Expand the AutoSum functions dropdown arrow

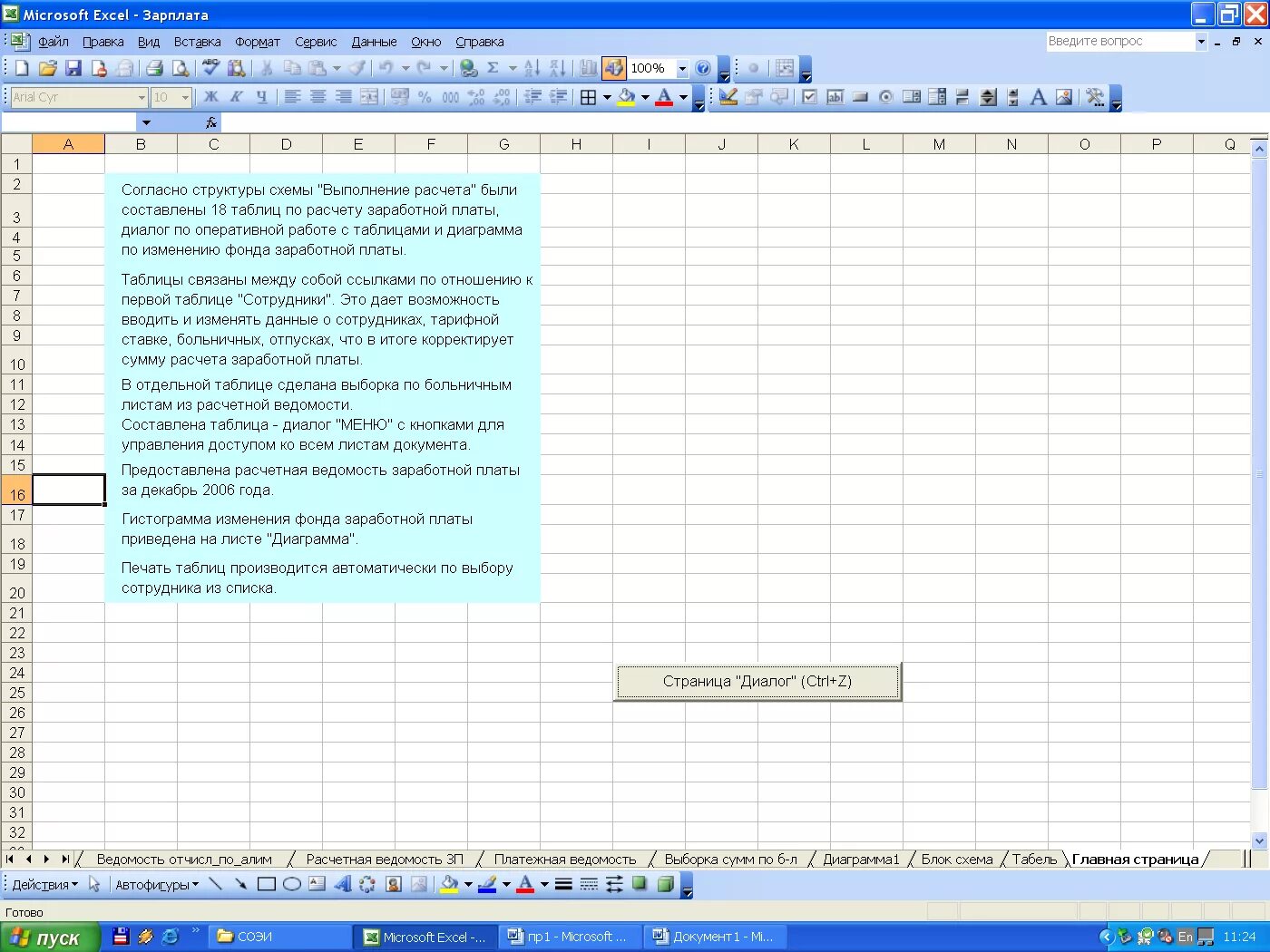(513, 68)
